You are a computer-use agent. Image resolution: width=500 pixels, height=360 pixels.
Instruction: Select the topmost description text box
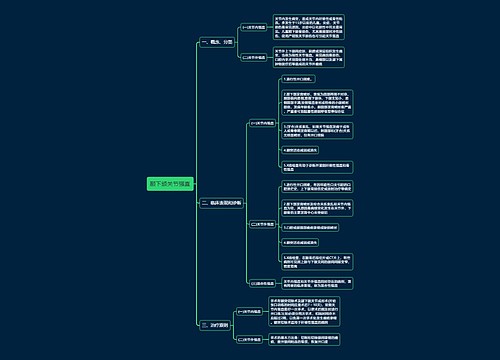click(x=309, y=27)
